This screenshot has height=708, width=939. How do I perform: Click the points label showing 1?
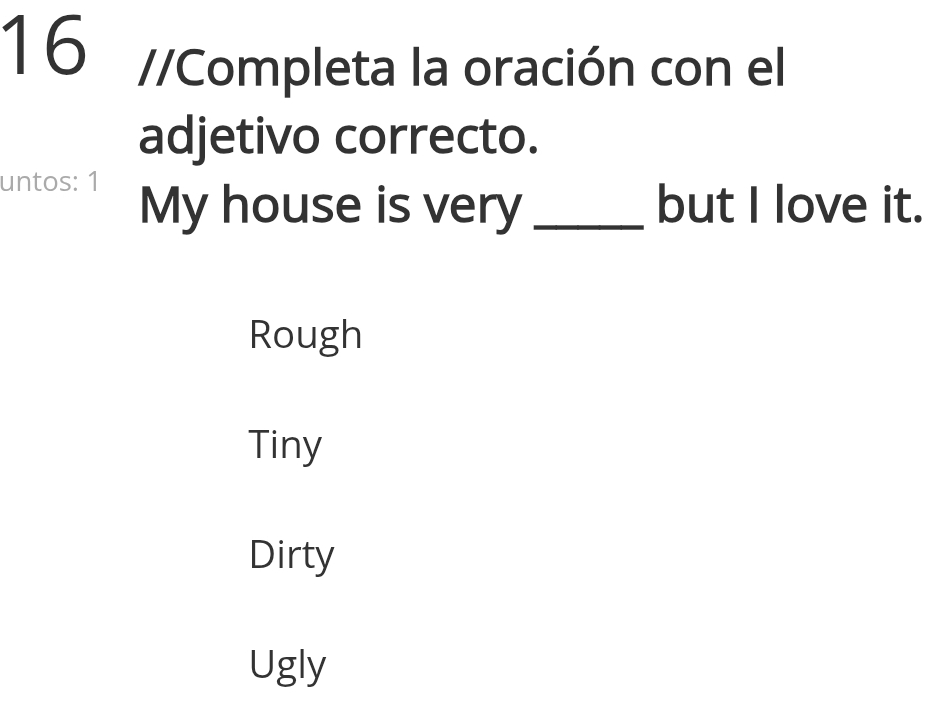tap(50, 182)
